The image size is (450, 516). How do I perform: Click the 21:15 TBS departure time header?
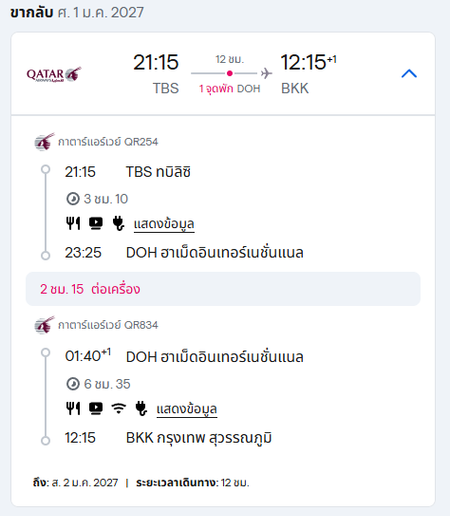pos(156,74)
